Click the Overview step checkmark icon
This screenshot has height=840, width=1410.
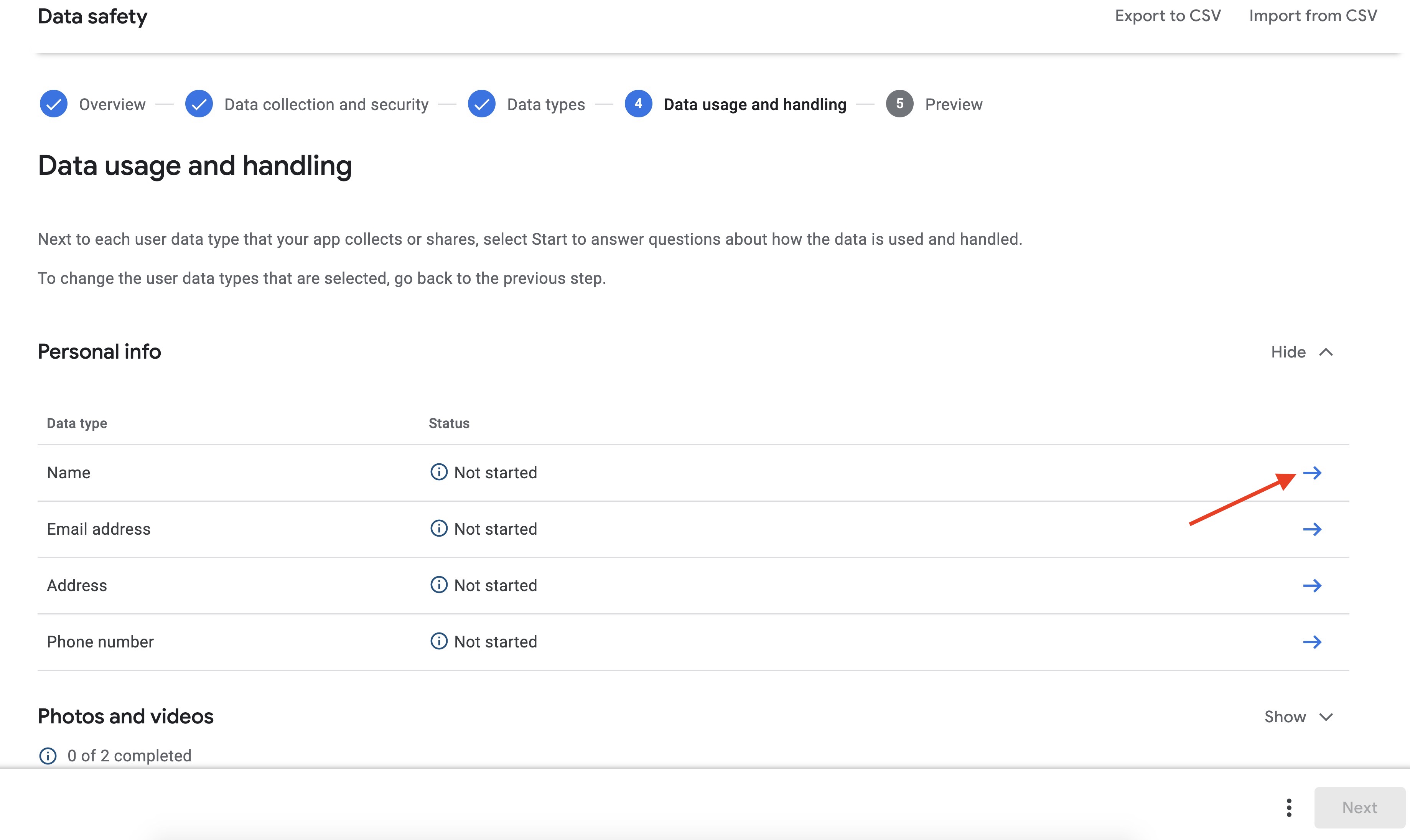pos(54,104)
